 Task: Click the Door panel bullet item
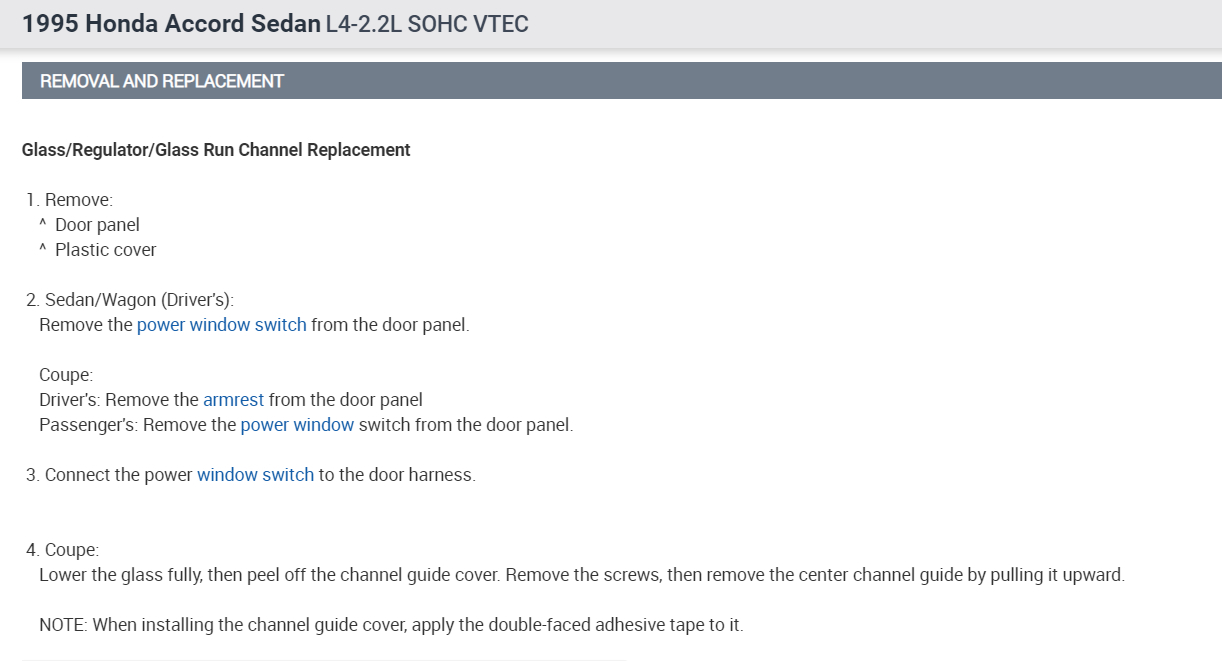point(97,225)
